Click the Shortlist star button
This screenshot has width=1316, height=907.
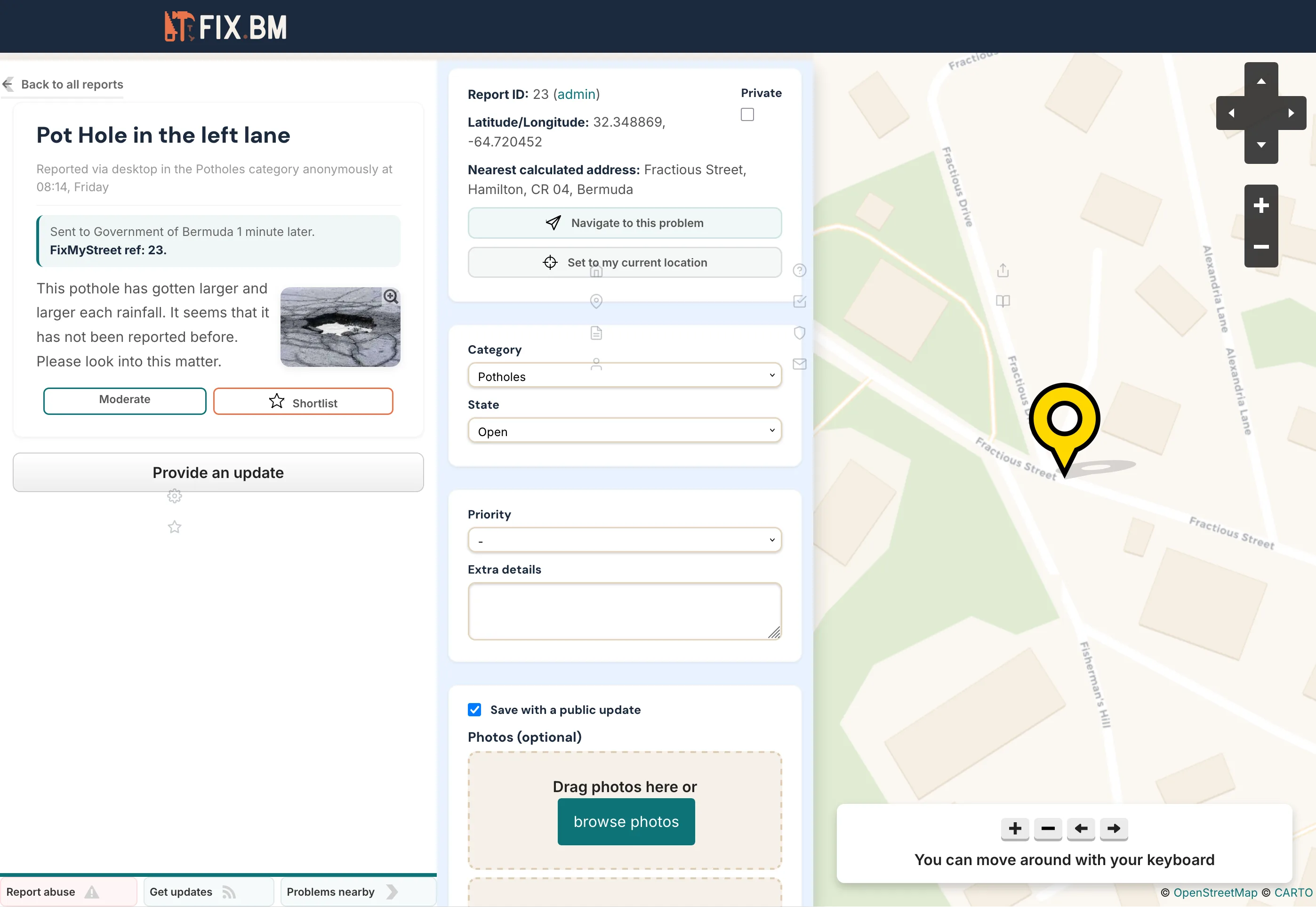point(303,402)
